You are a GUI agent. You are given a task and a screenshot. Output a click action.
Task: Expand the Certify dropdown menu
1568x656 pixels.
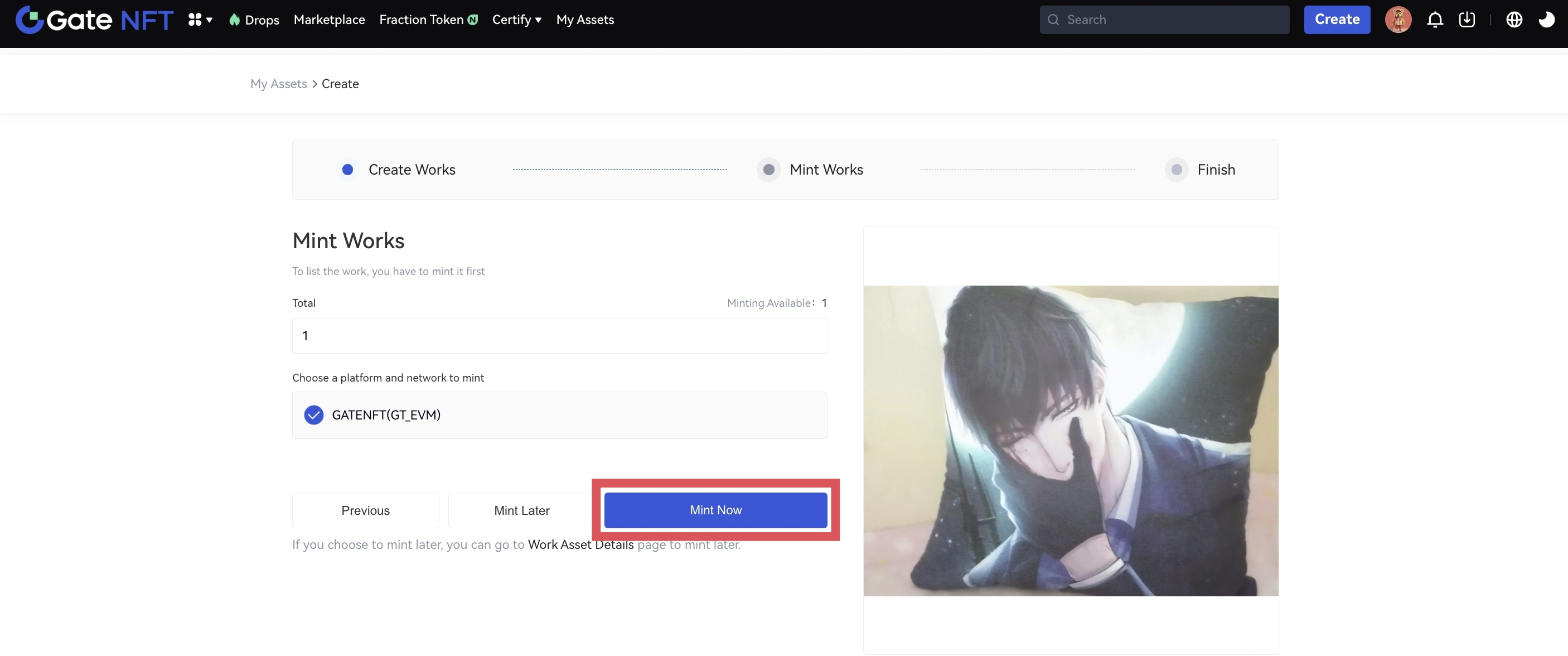pos(517,20)
